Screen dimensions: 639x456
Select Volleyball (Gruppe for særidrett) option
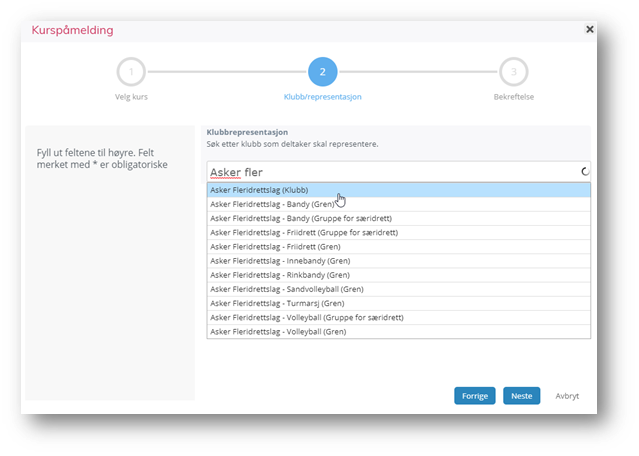[398, 317]
